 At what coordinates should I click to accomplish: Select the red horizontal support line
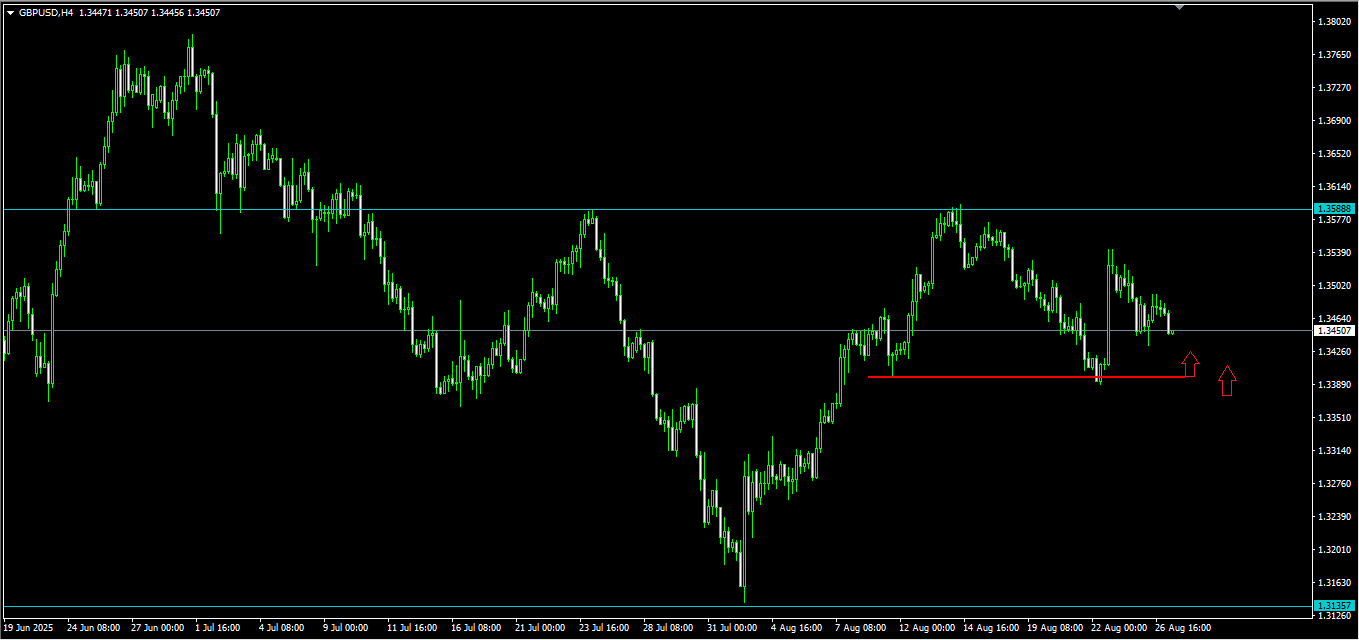(1031, 376)
